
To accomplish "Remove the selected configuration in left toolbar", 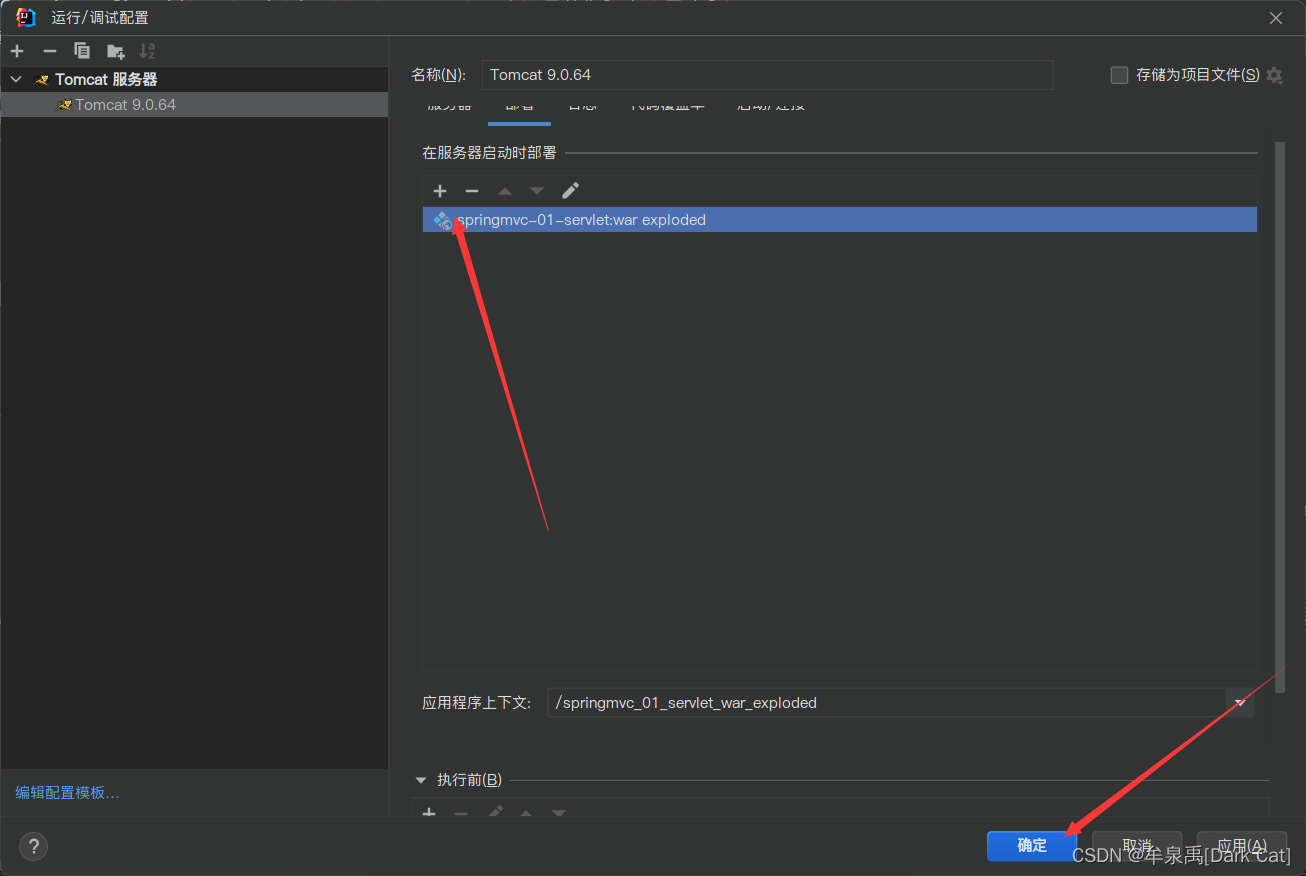I will pyautogui.click(x=50, y=51).
